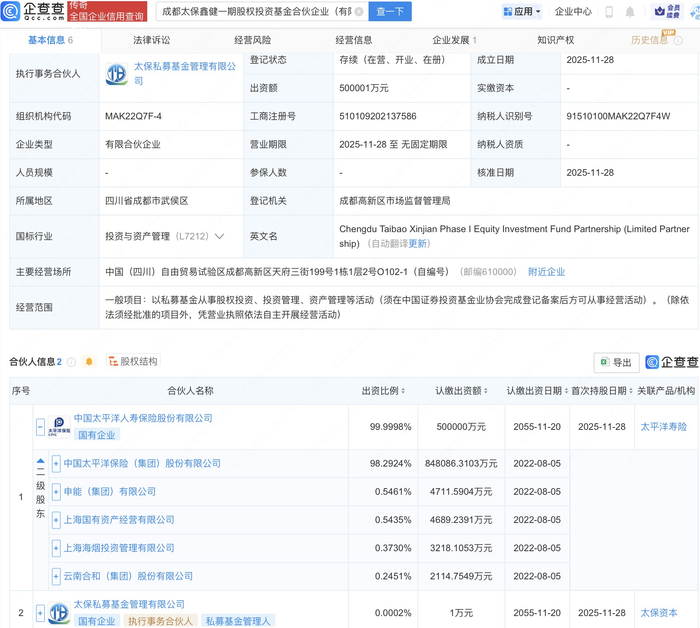Expand the 申能（集团）有限公司 row

point(56,492)
